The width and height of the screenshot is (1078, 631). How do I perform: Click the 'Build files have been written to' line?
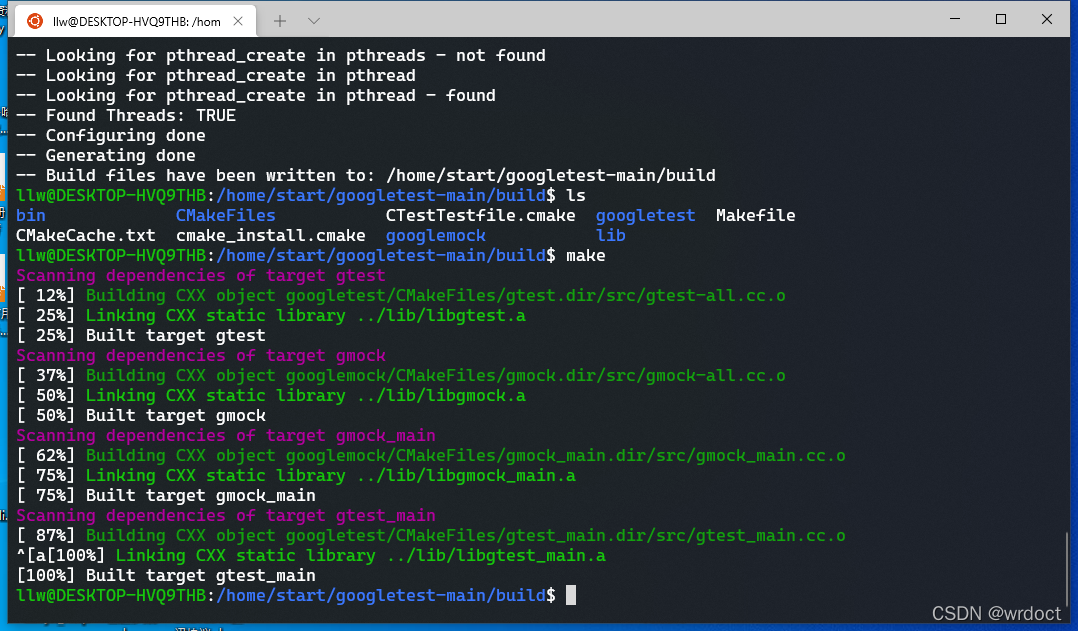pyautogui.click(x=366, y=175)
